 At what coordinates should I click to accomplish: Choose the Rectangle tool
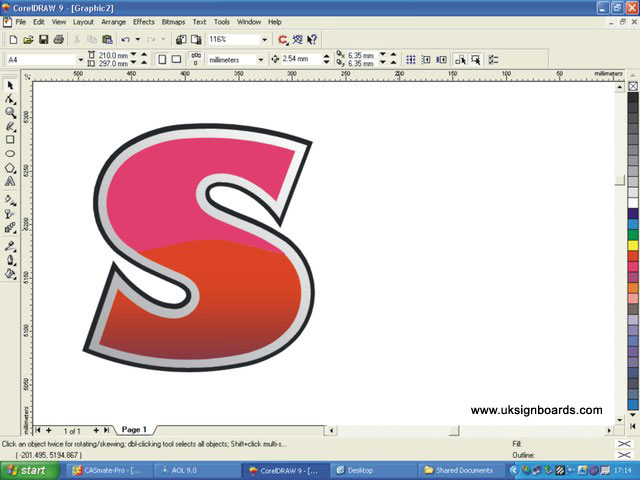(x=10, y=140)
